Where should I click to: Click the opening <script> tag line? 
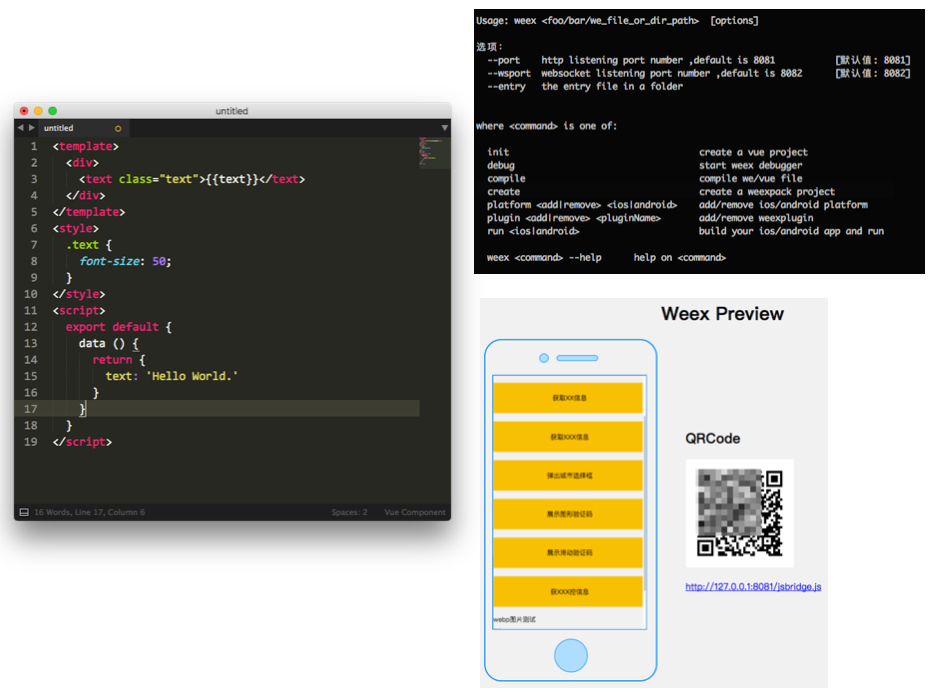click(x=79, y=310)
